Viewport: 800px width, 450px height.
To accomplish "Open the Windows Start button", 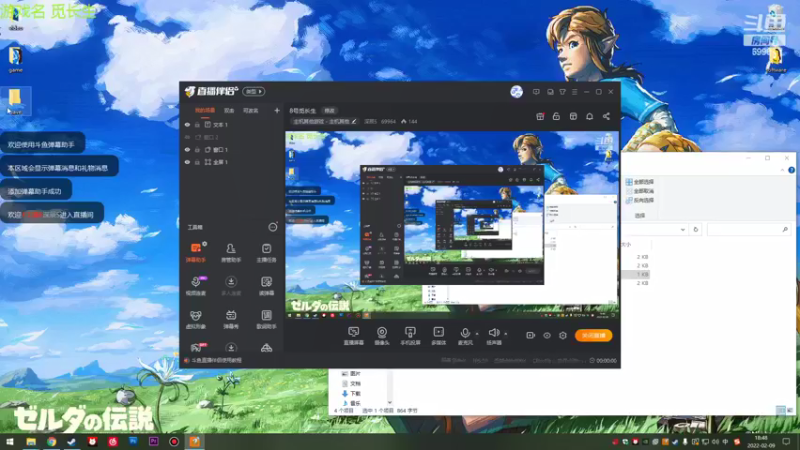I will [x=10, y=442].
